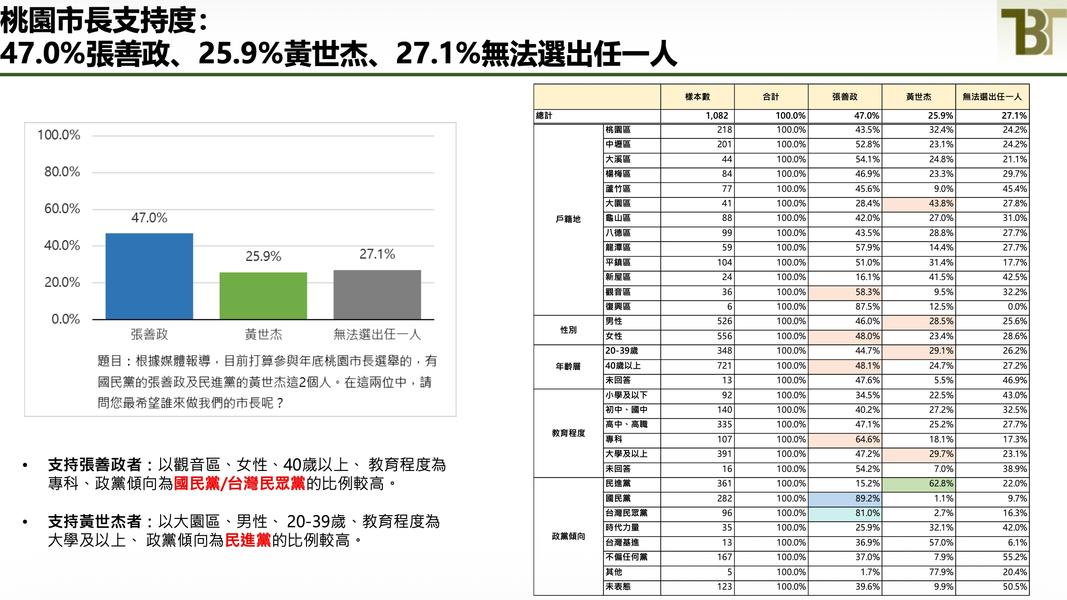1067x600 pixels.
Task: Select highlighted 29.1% cell in 20-39歲 row
Action: [x=919, y=351]
